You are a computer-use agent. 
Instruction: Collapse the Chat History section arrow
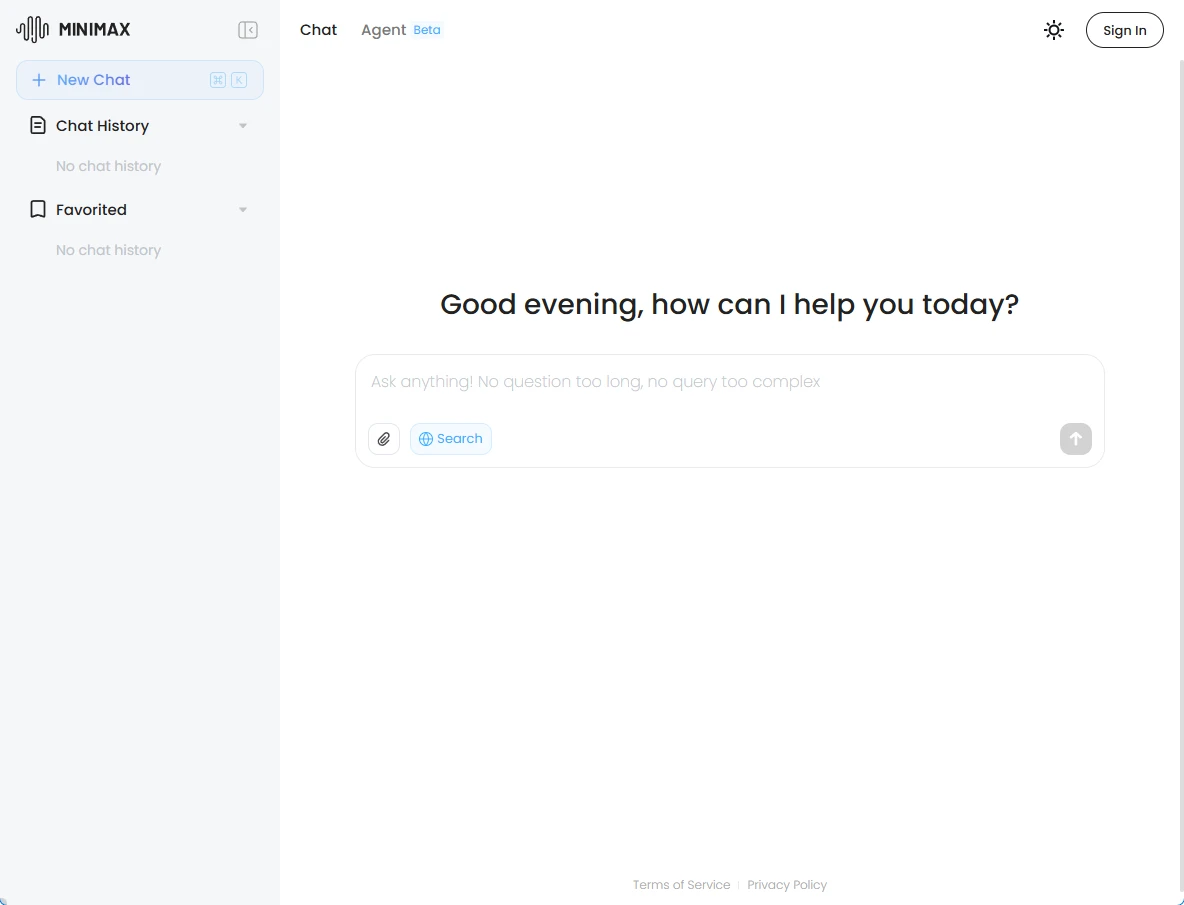click(x=243, y=126)
